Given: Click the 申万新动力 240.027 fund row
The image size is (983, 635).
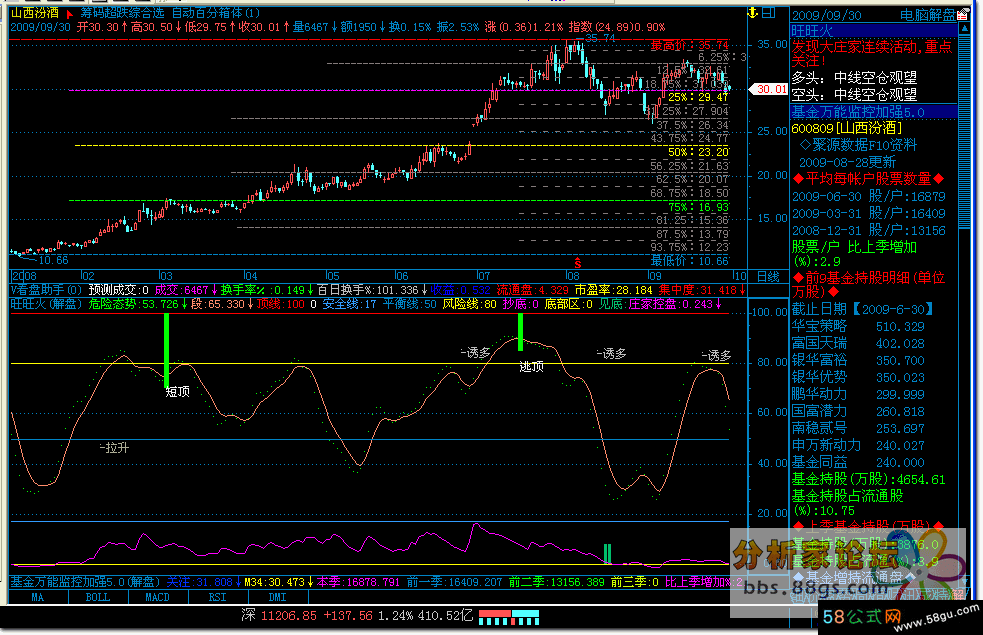Looking at the screenshot, I should [x=858, y=445].
